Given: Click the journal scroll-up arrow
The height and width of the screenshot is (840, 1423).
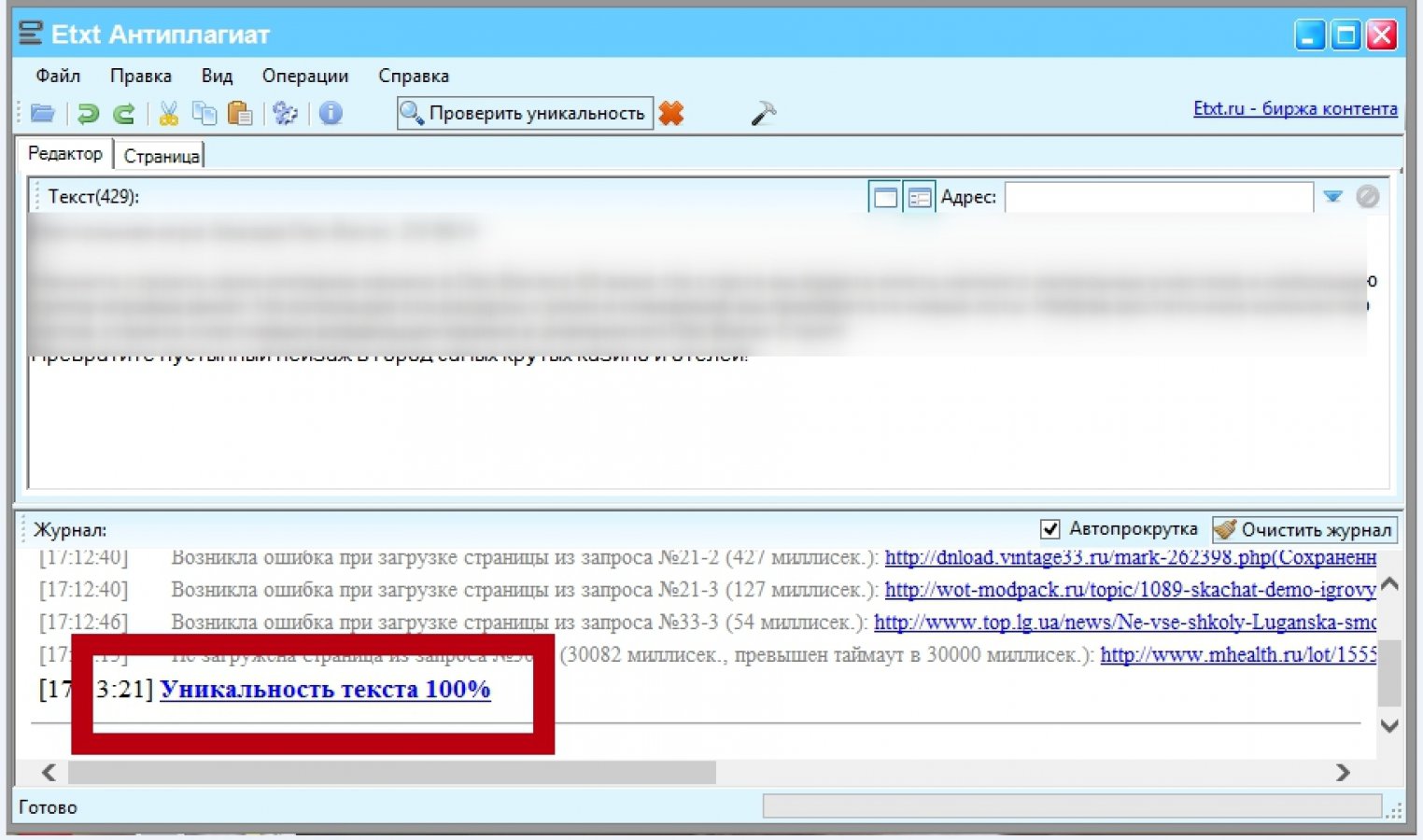Looking at the screenshot, I should coord(1389,584).
